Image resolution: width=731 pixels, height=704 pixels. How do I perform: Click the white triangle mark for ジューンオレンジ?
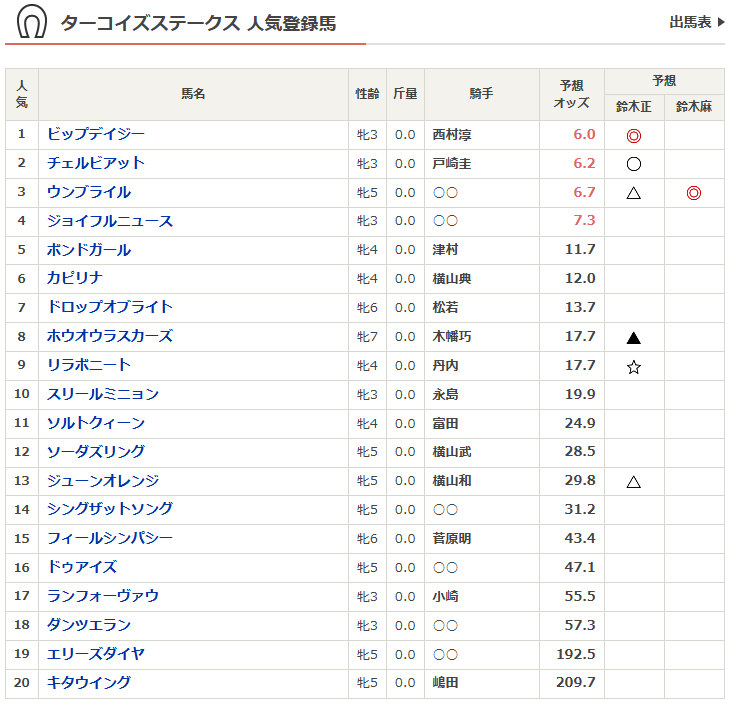pyautogui.click(x=633, y=482)
